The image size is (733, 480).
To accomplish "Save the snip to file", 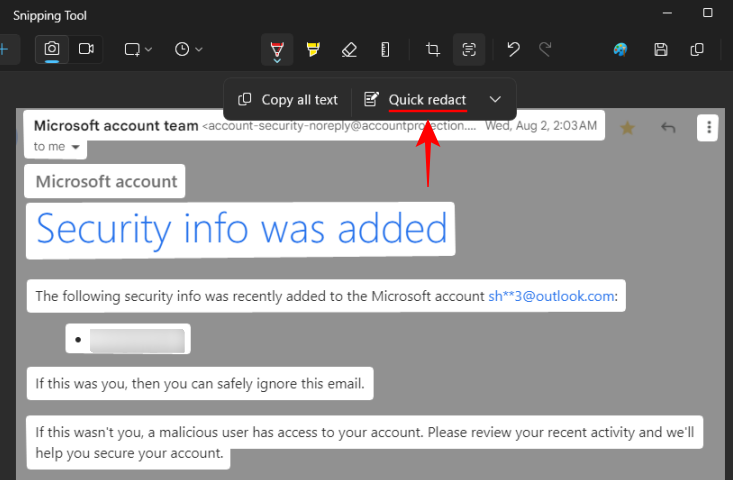I will tap(661, 49).
